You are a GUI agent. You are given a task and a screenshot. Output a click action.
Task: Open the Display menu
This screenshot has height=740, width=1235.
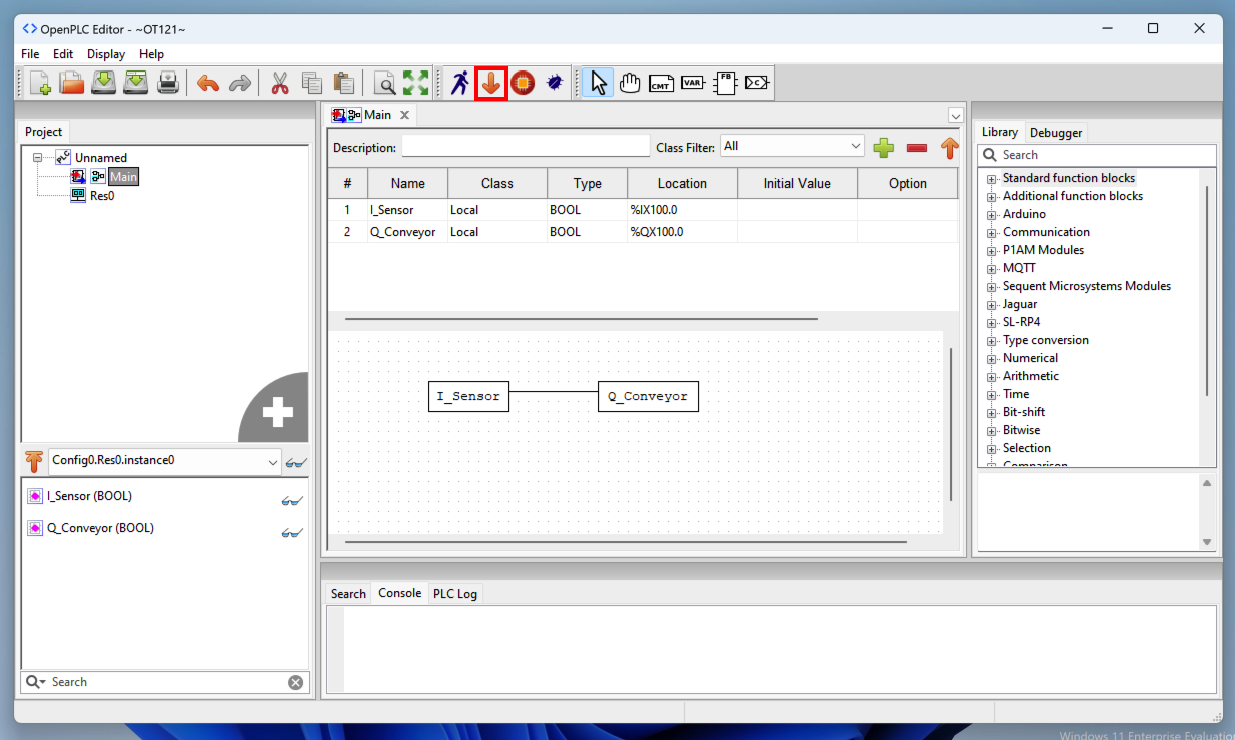point(106,54)
